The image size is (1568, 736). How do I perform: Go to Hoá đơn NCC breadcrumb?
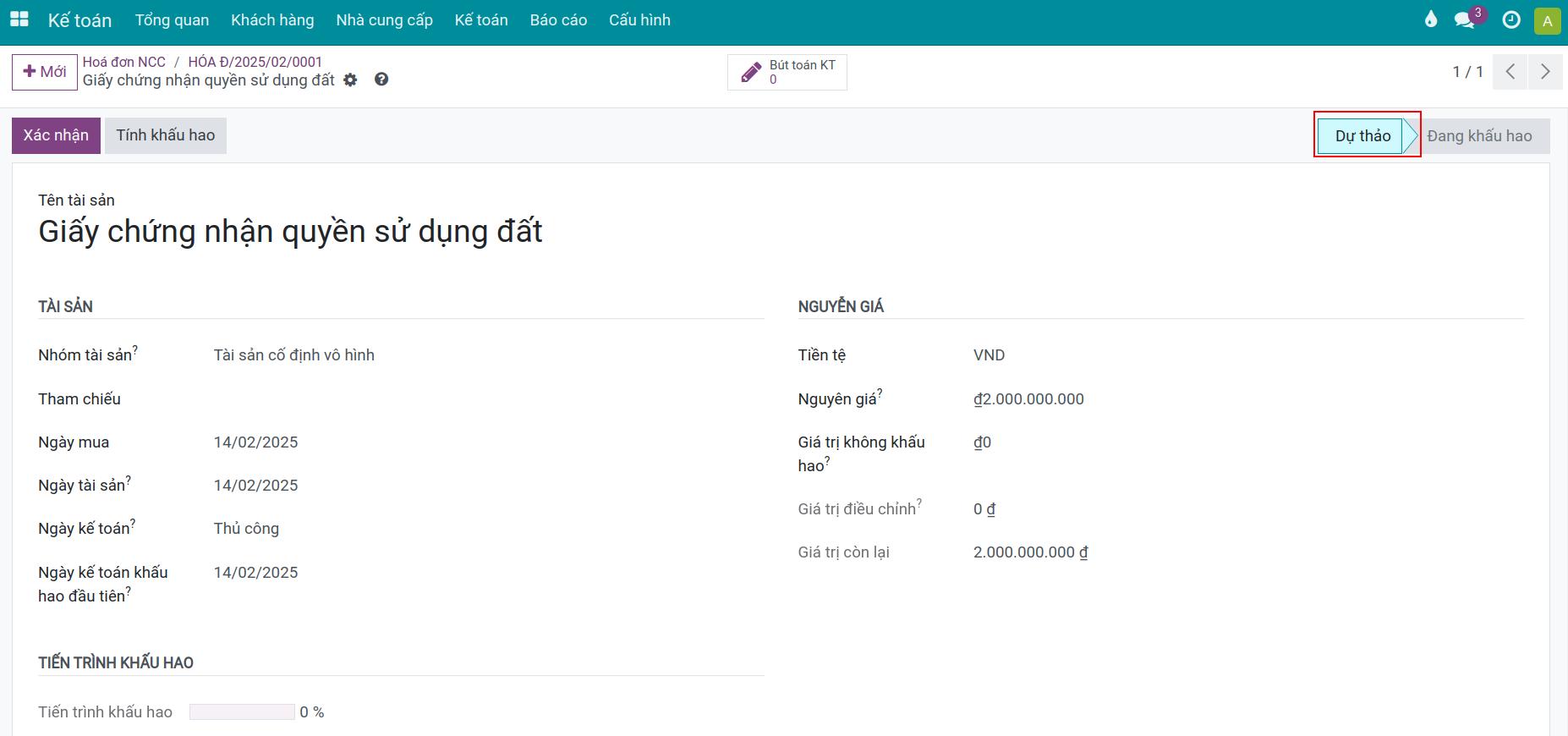tap(124, 62)
